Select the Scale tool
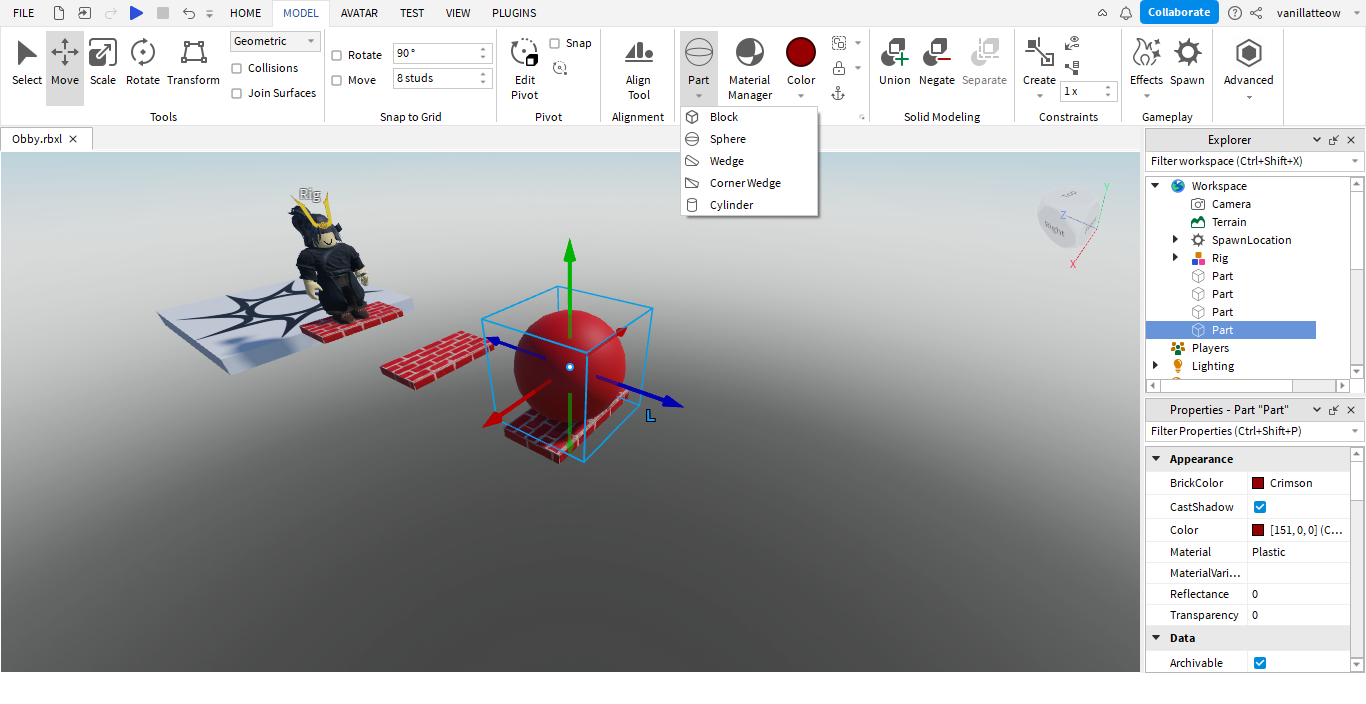 pos(103,62)
